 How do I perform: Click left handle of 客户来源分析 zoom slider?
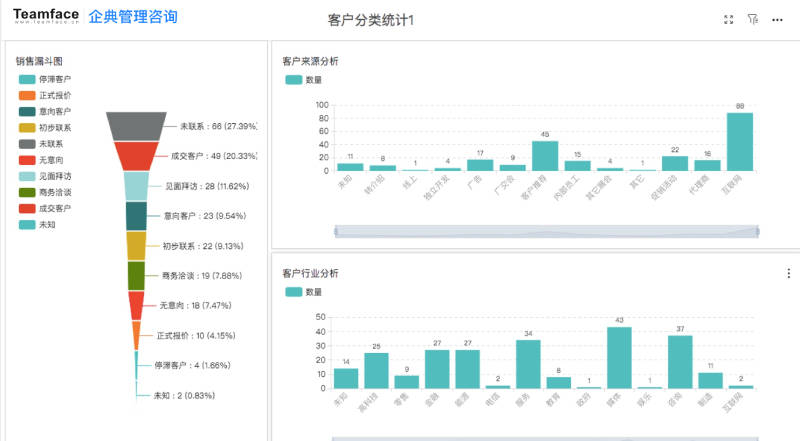coord(335,231)
